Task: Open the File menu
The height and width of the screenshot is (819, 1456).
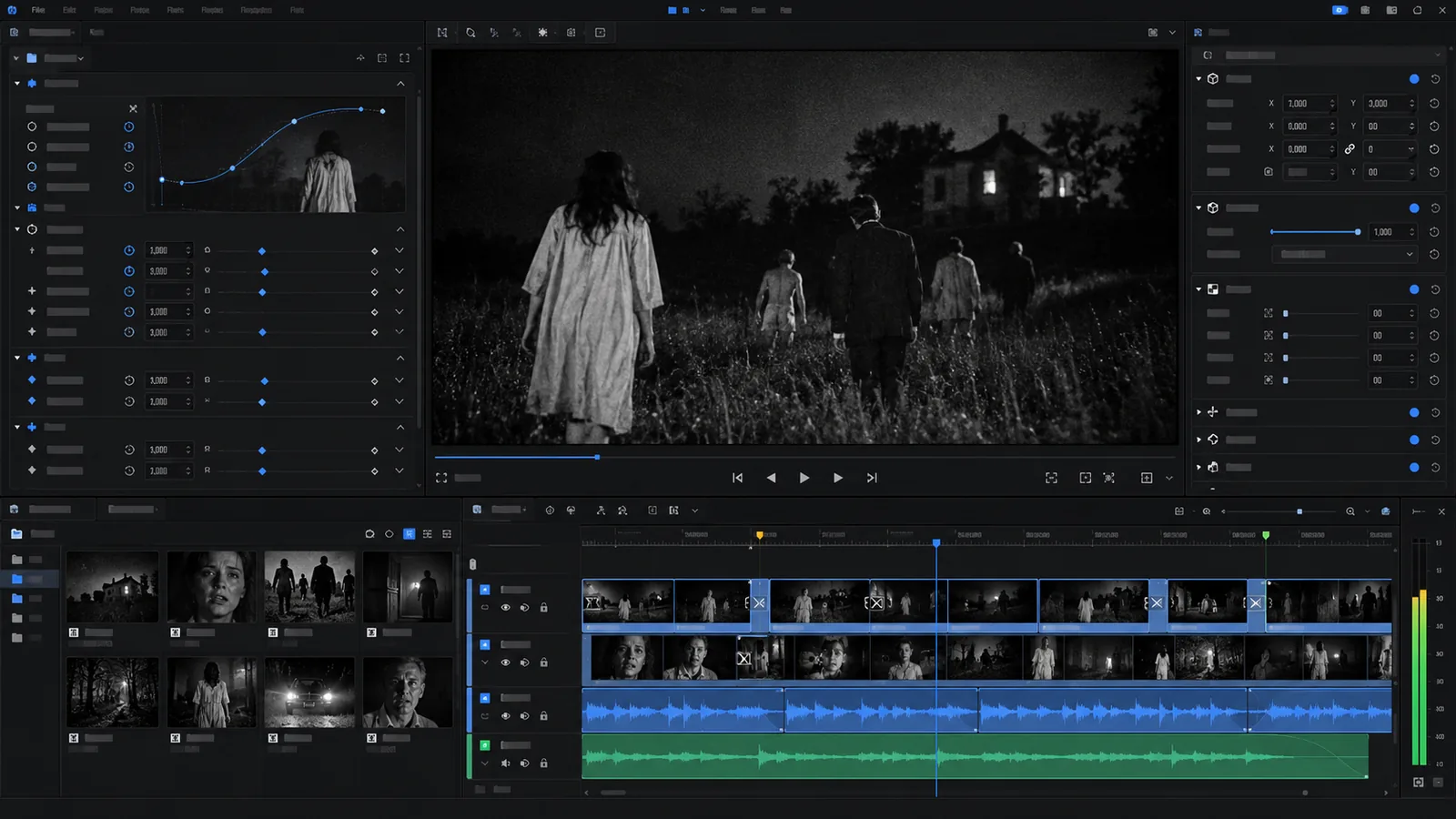Action: pyautogui.click(x=38, y=10)
